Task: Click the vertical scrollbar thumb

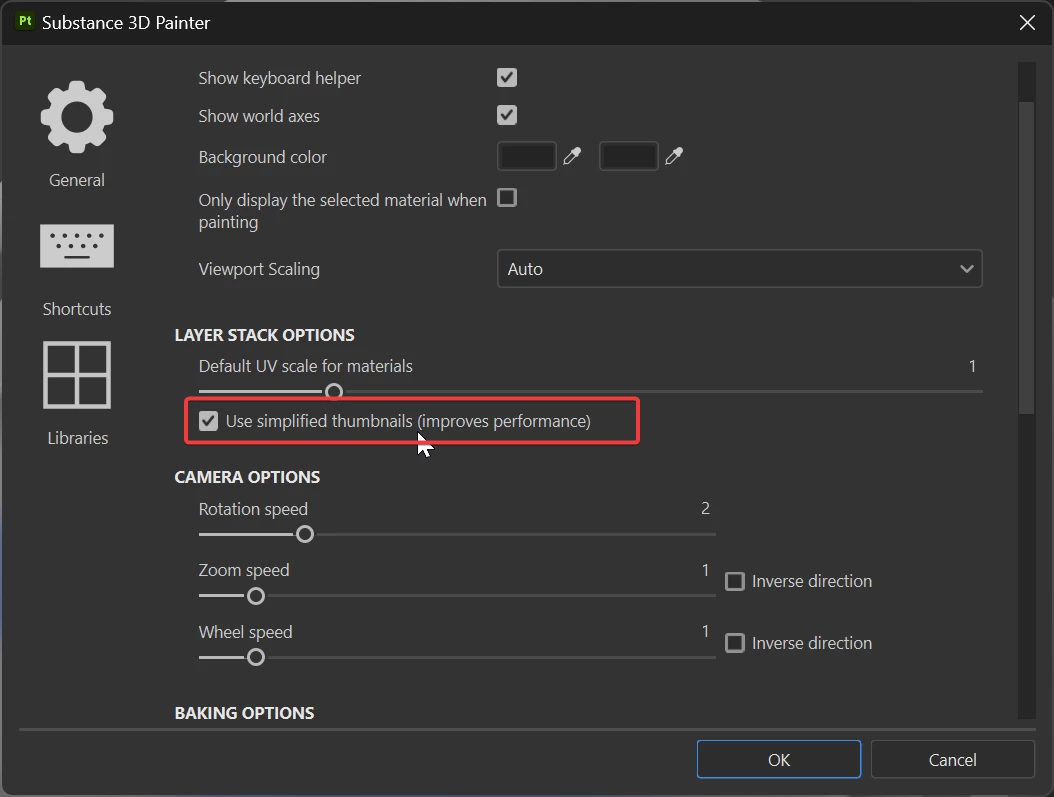Action: [x=1026, y=257]
